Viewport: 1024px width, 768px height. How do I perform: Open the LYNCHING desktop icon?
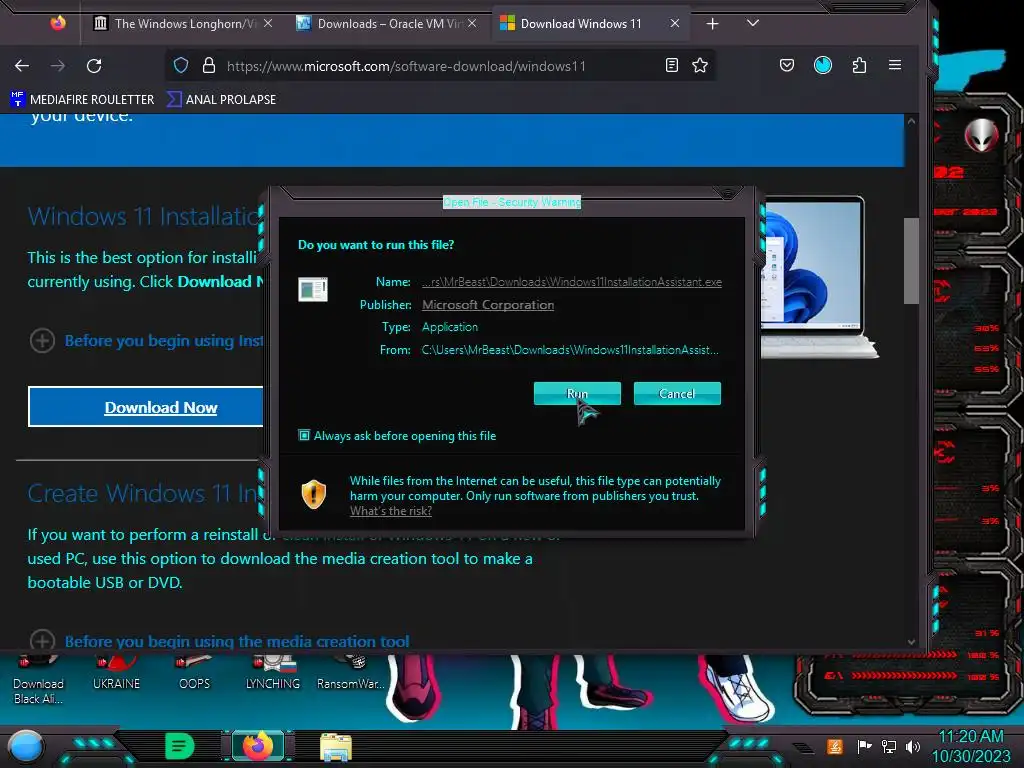[x=273, y=674]
